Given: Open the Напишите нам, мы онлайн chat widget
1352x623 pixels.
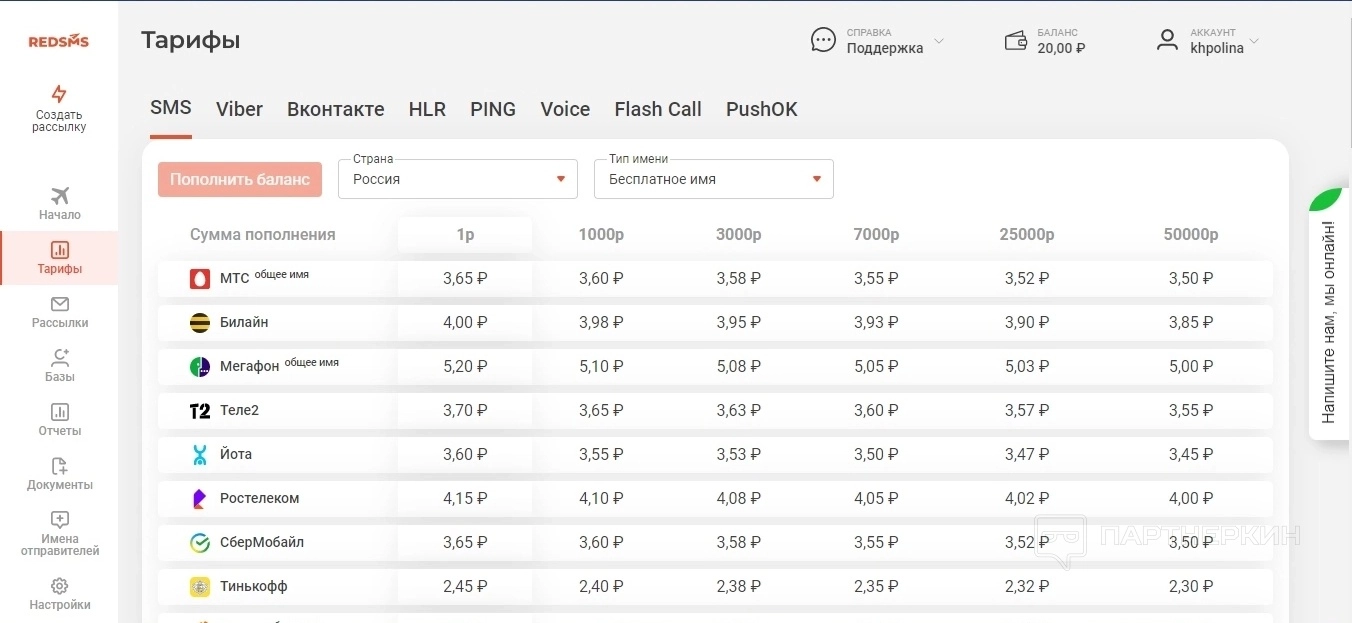Looking at the screenshot, I should pyautogui.click(x=1328, y=320).
